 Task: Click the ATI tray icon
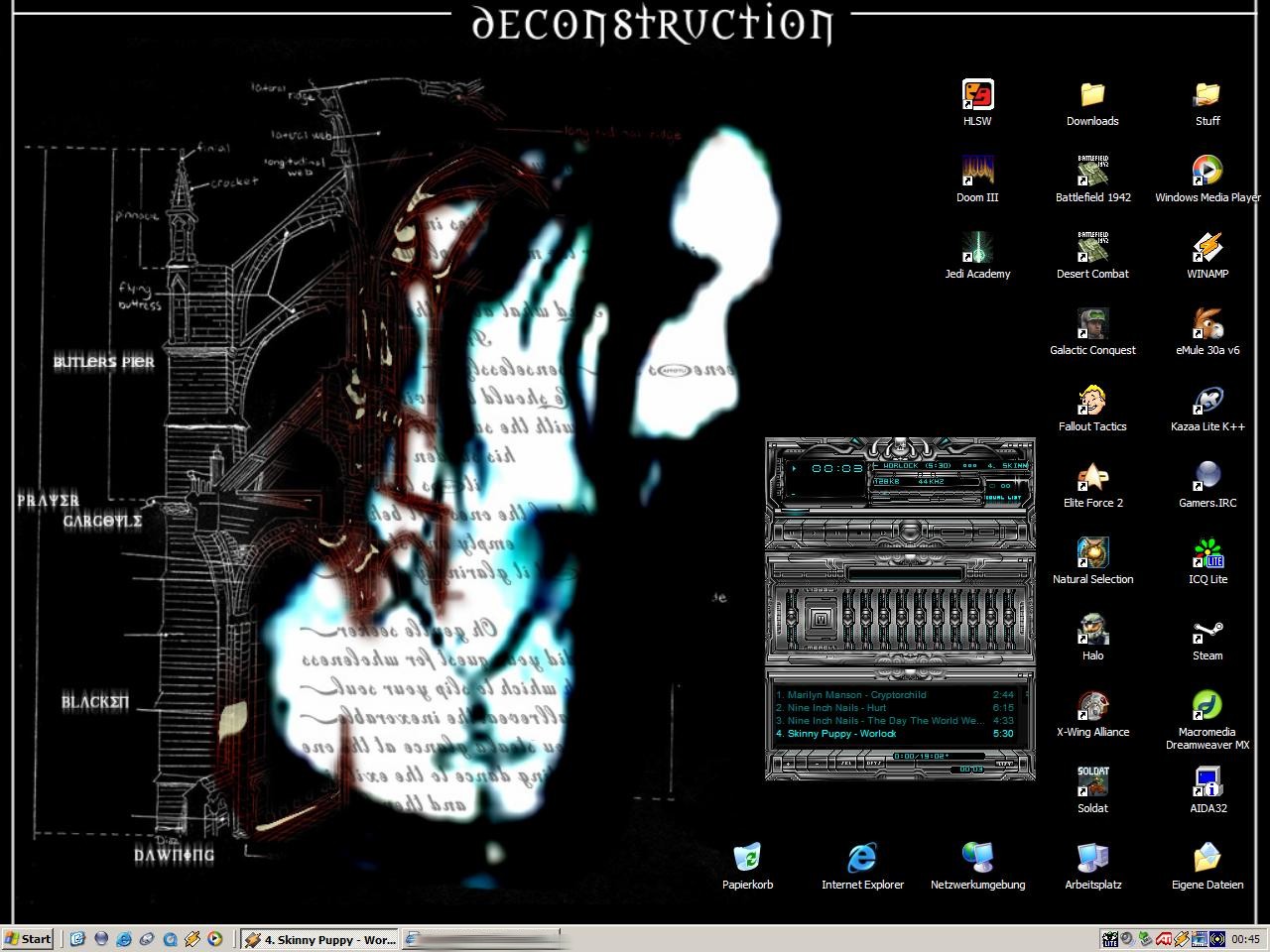(x=1163, y=939)
